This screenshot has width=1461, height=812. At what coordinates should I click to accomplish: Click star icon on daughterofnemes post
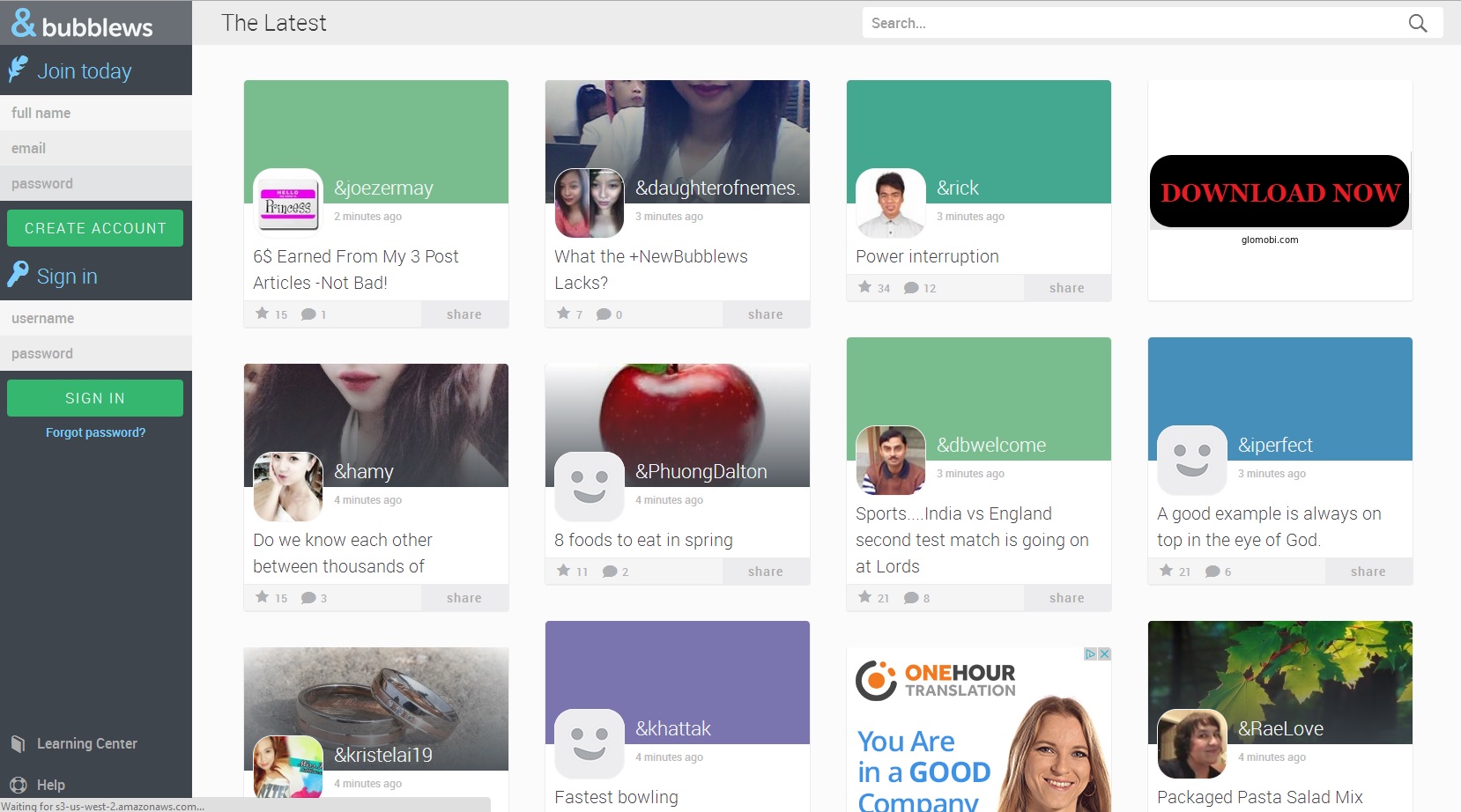563,313
